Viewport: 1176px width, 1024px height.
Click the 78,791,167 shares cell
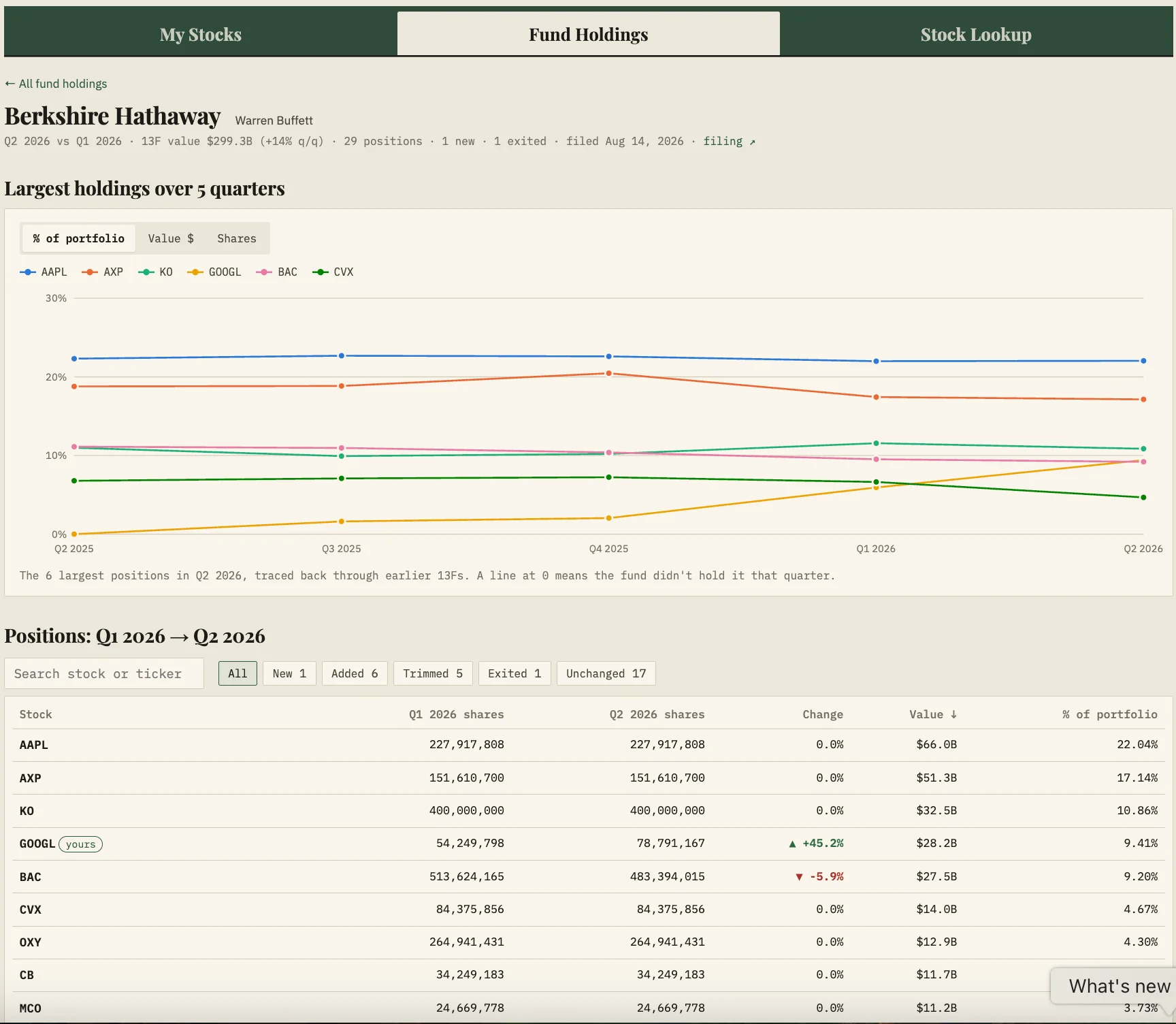pyautogui.click(x=670, y=844)
